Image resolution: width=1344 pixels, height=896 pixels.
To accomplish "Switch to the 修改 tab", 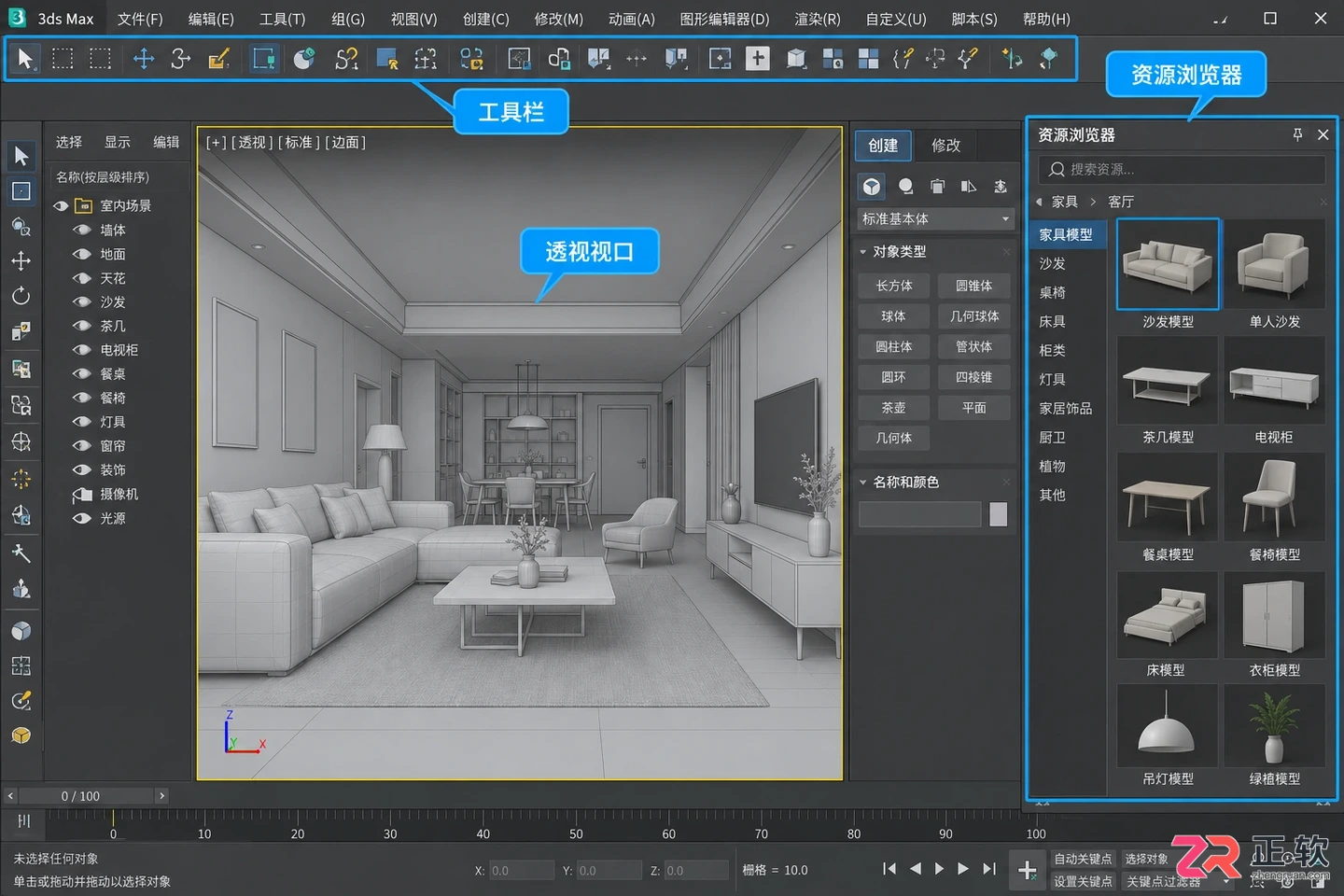I will (x=945, y=145).
